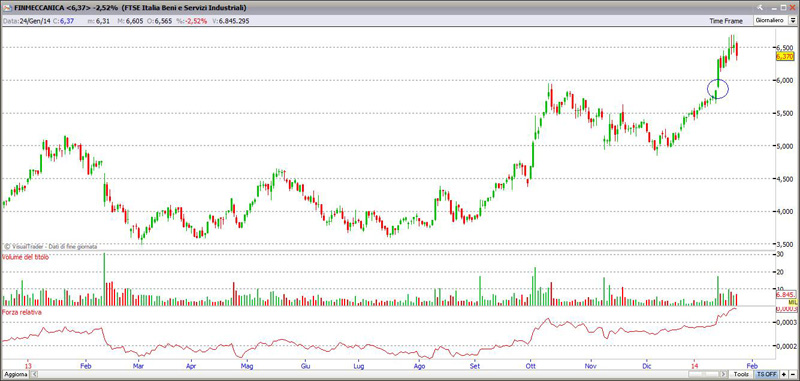Screen dimensions: 800x381
Task: Click the plus zoom-in button
Action: click(x=784, y=375)
